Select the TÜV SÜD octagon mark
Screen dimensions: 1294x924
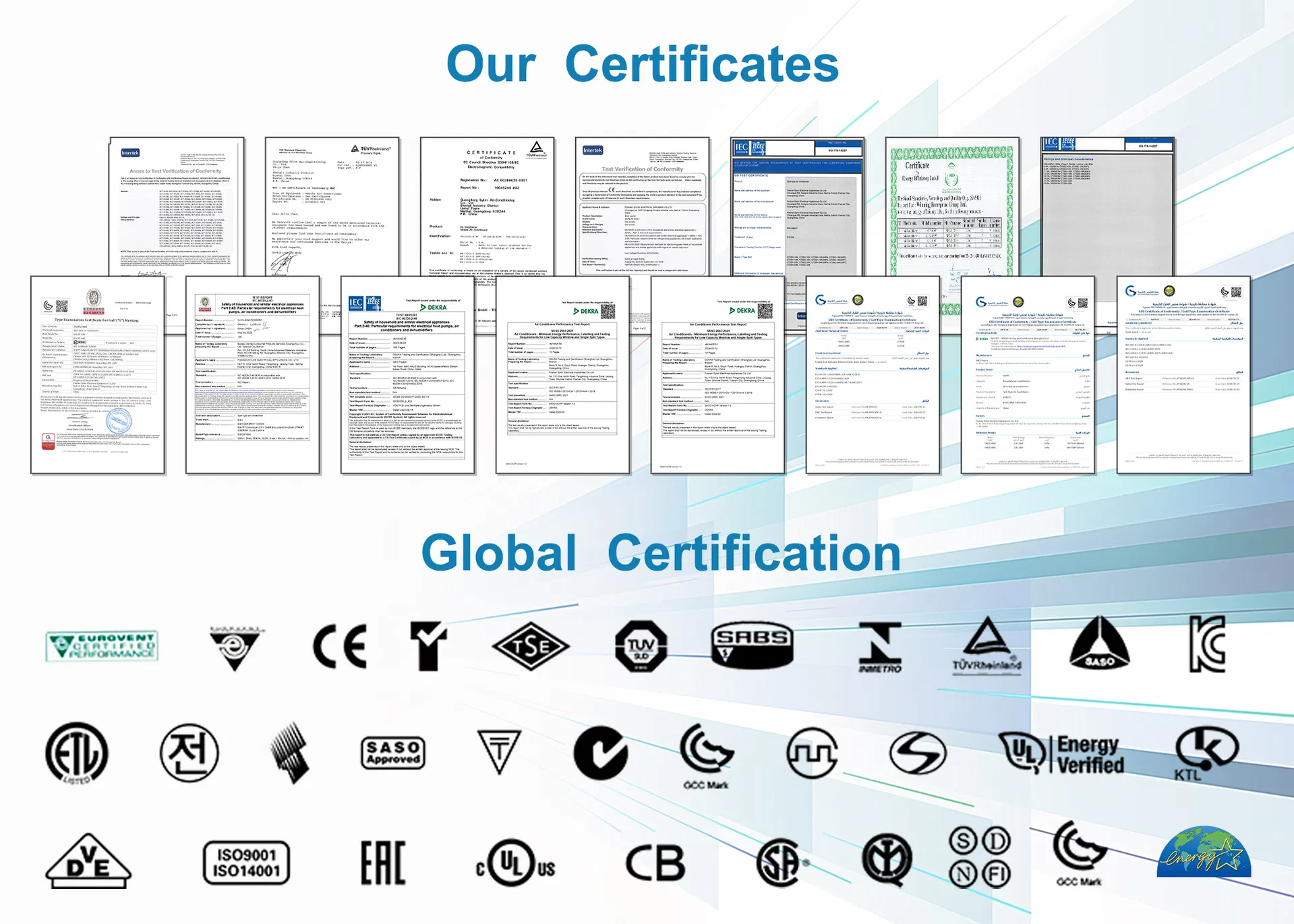click(x=642, y=646)
